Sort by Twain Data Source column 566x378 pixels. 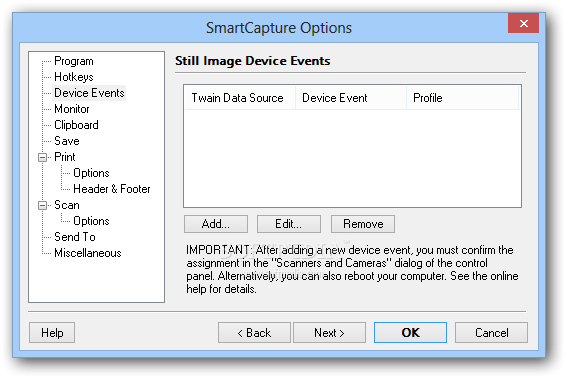240,98
